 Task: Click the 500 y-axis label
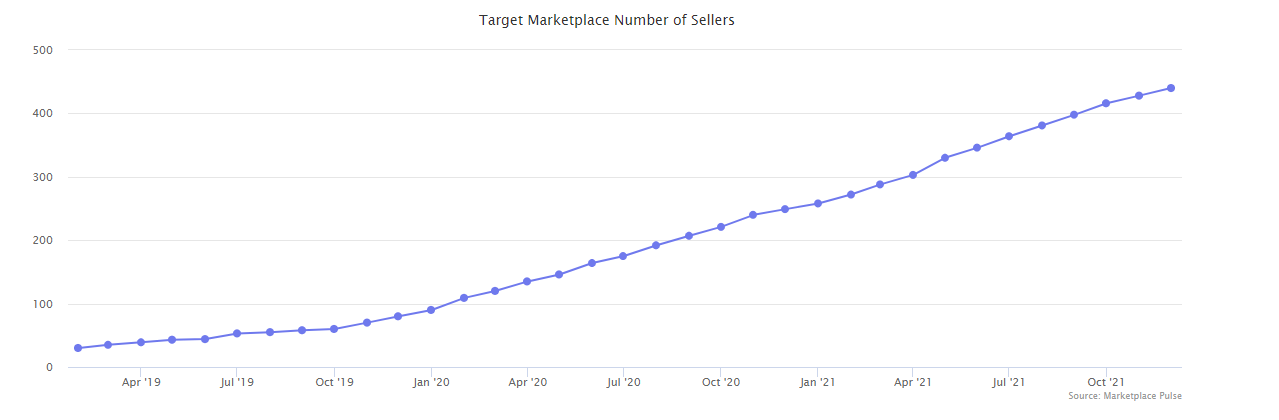tap(43, 50)
